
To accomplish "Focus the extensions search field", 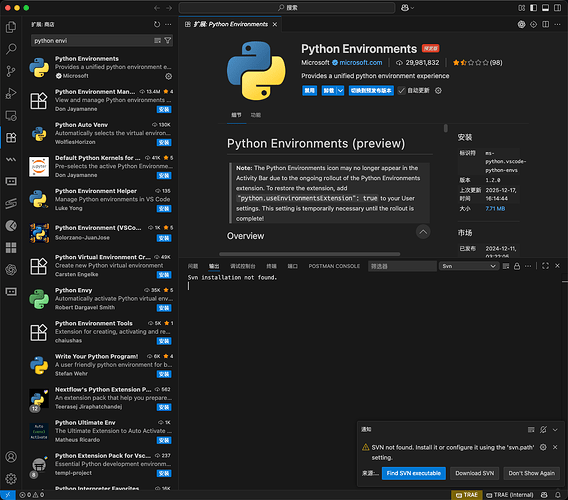I will [x=92, y=41].
